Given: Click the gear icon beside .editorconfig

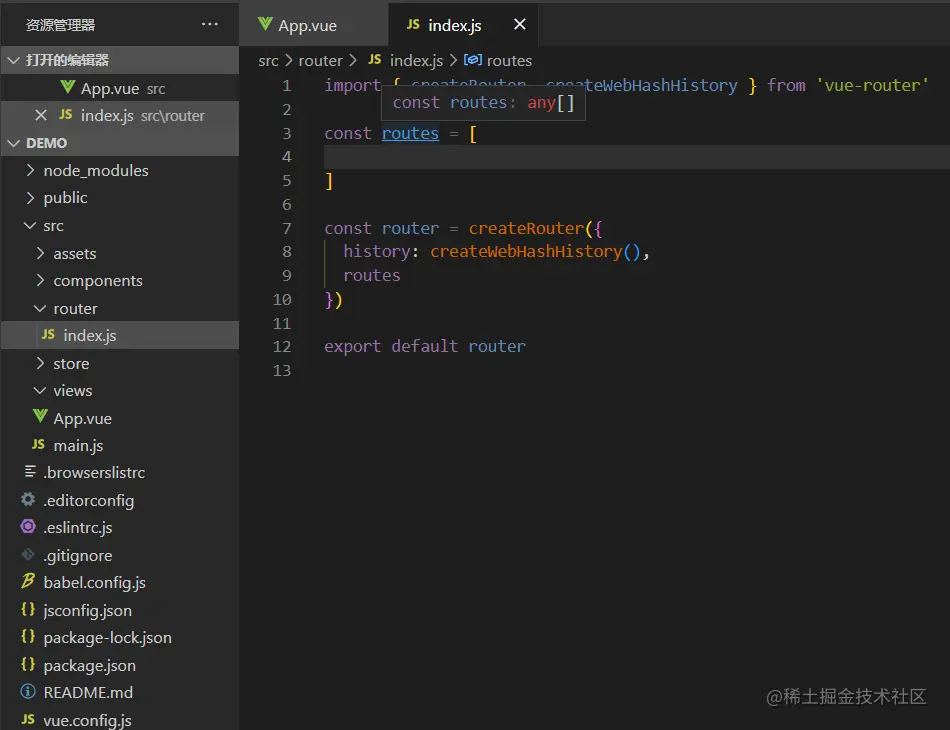Looking at the screenshot, I should [28, 499].
